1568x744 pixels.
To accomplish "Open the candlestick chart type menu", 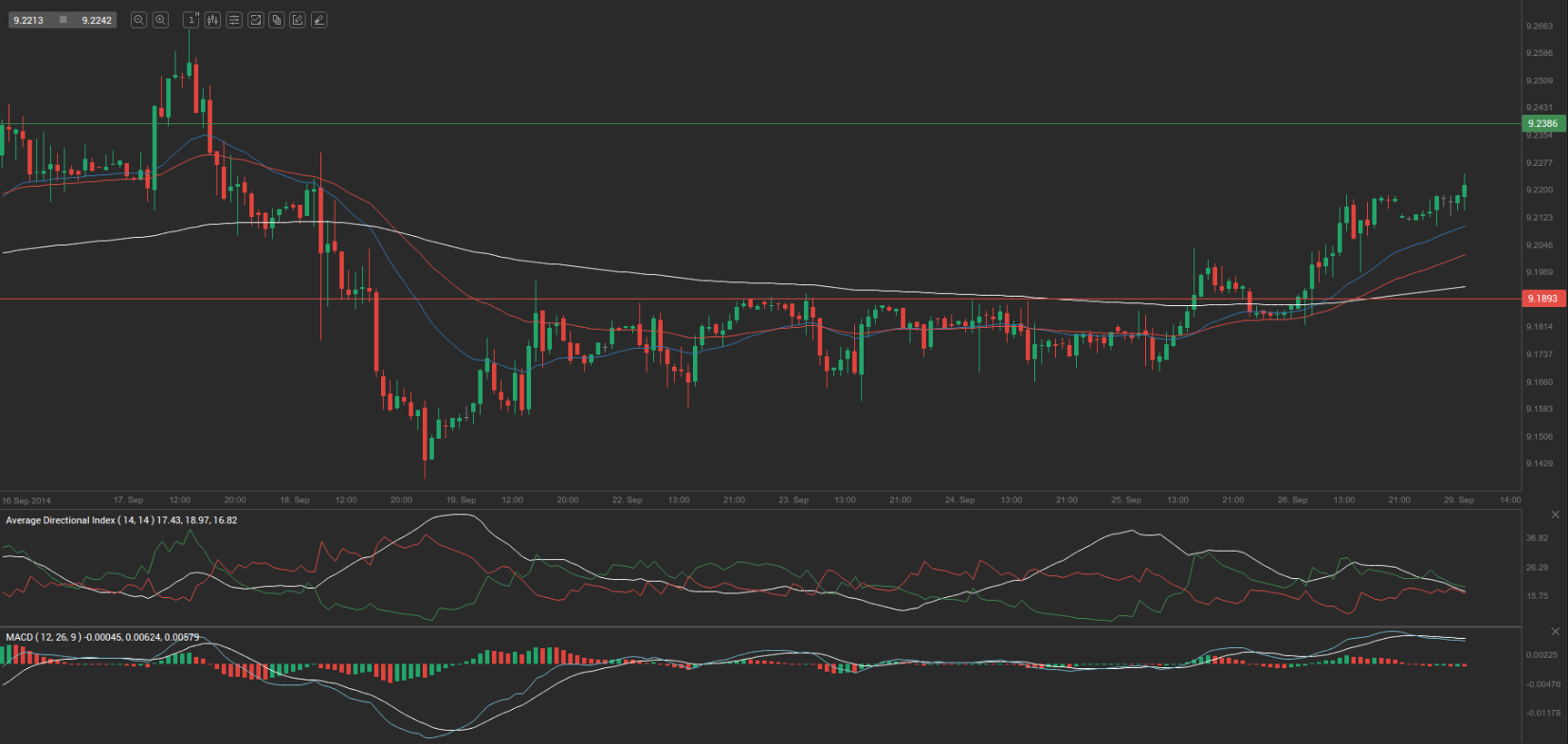I will (x=212, y=20).
